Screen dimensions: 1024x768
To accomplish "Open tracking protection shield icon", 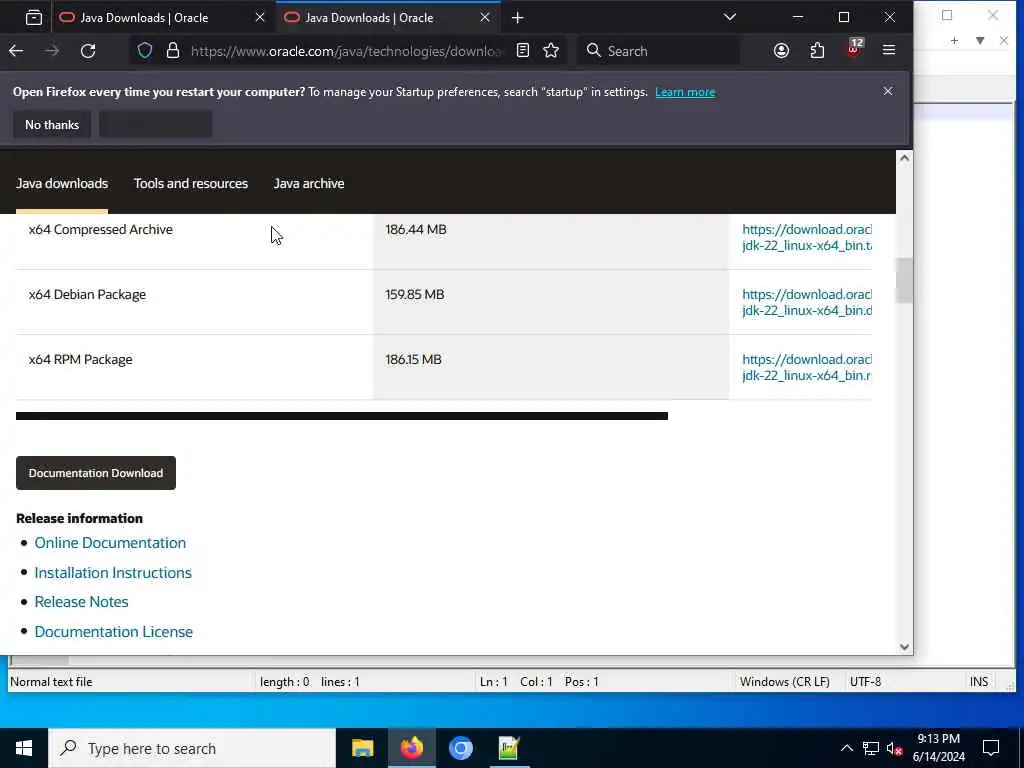I will pos(145,50).
